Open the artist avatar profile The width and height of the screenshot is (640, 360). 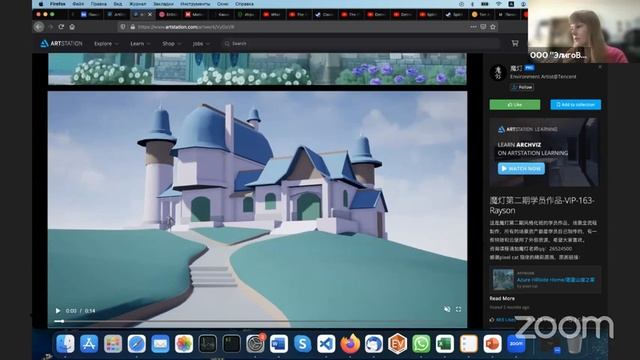(498, 73)
